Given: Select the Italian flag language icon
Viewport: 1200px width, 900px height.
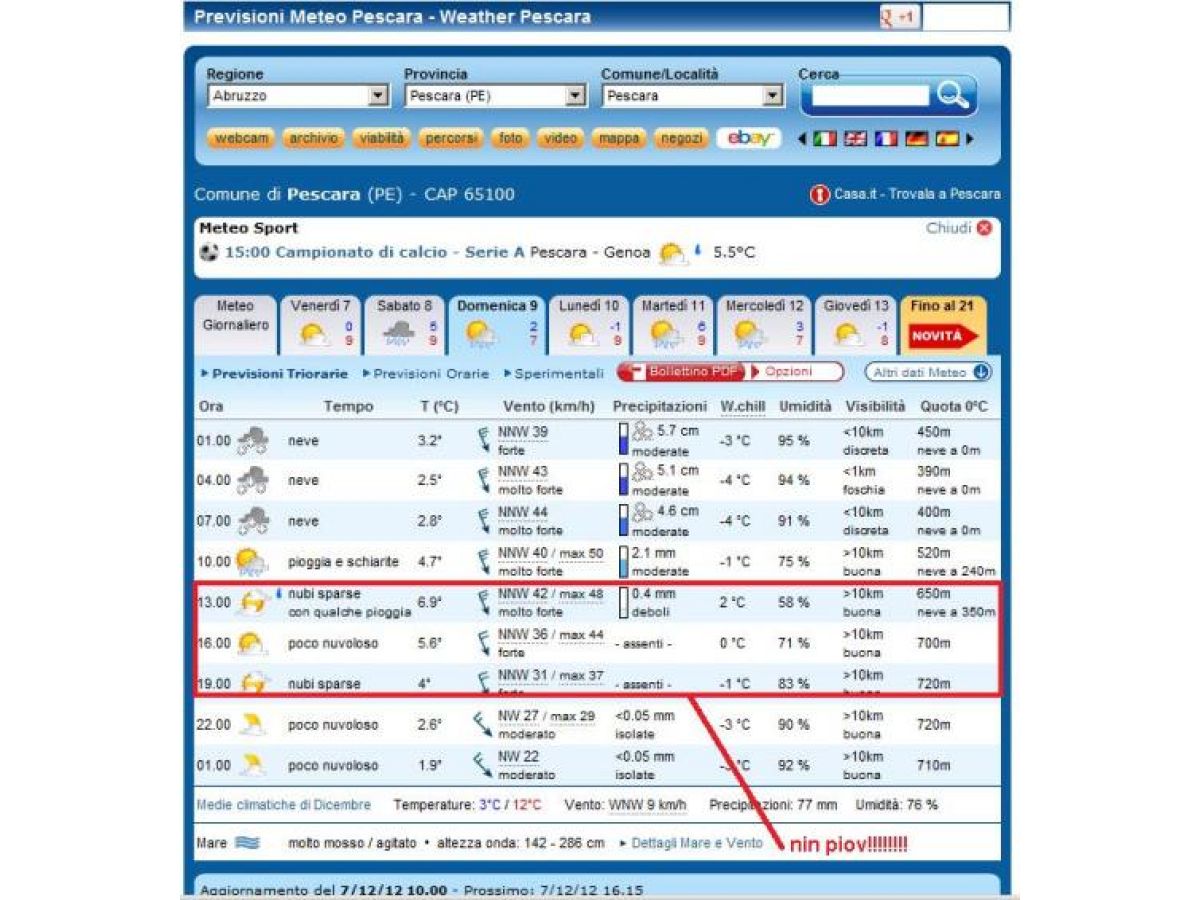Looking at the screenshot, I should (x=824, y=139).
